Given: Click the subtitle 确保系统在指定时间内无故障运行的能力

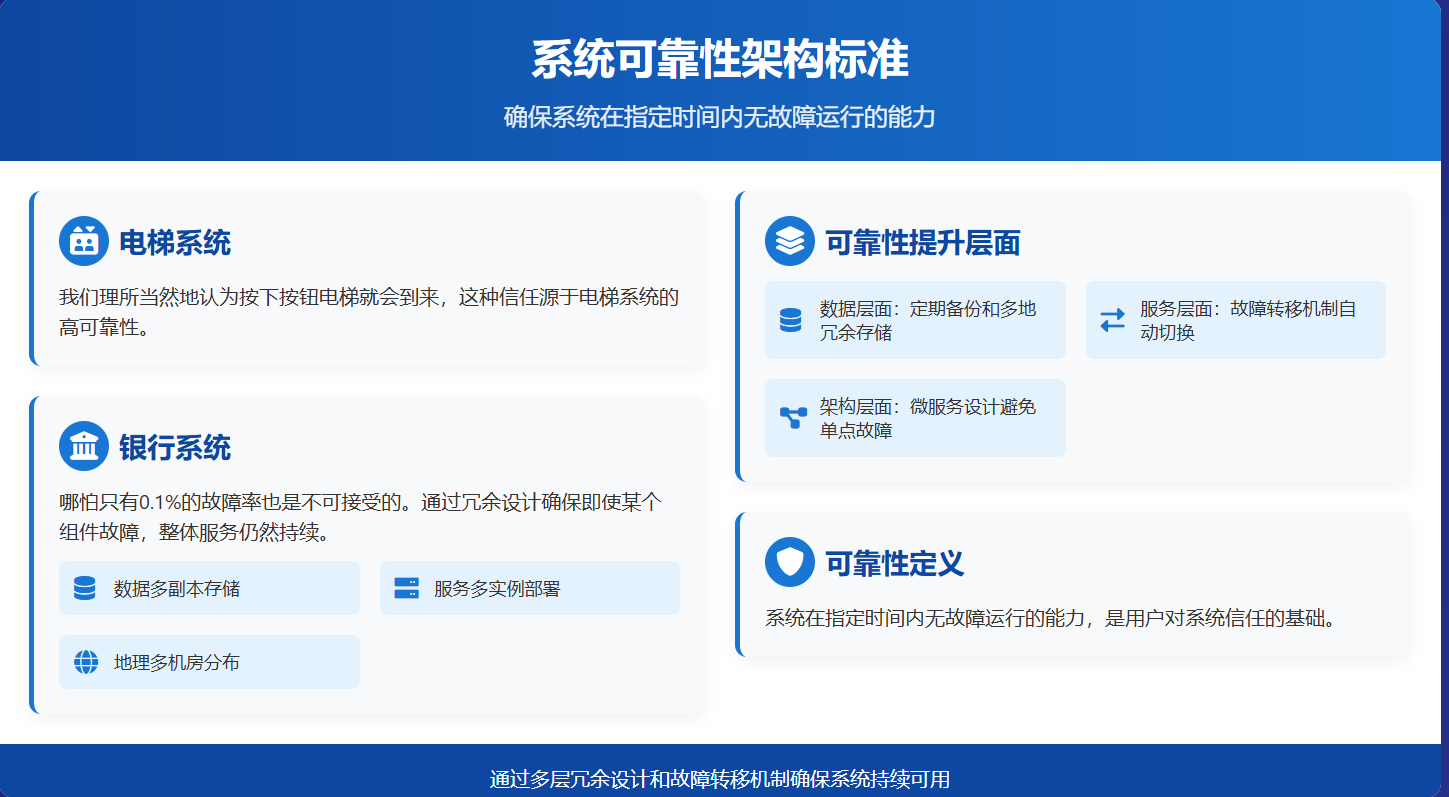Looking at the screenshot, I should (x=720, y=117).
